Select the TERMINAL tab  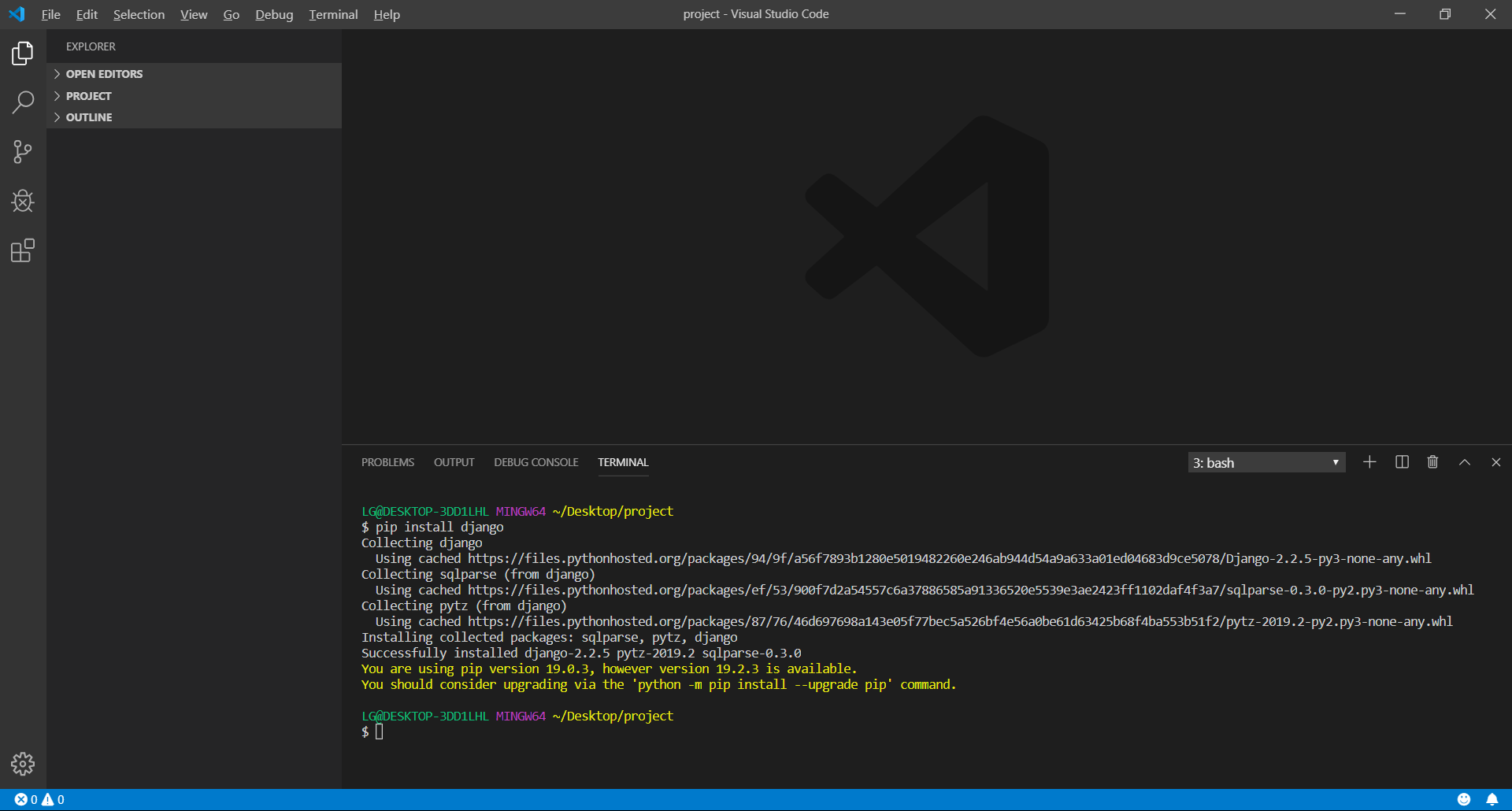(x=623, y=462)
